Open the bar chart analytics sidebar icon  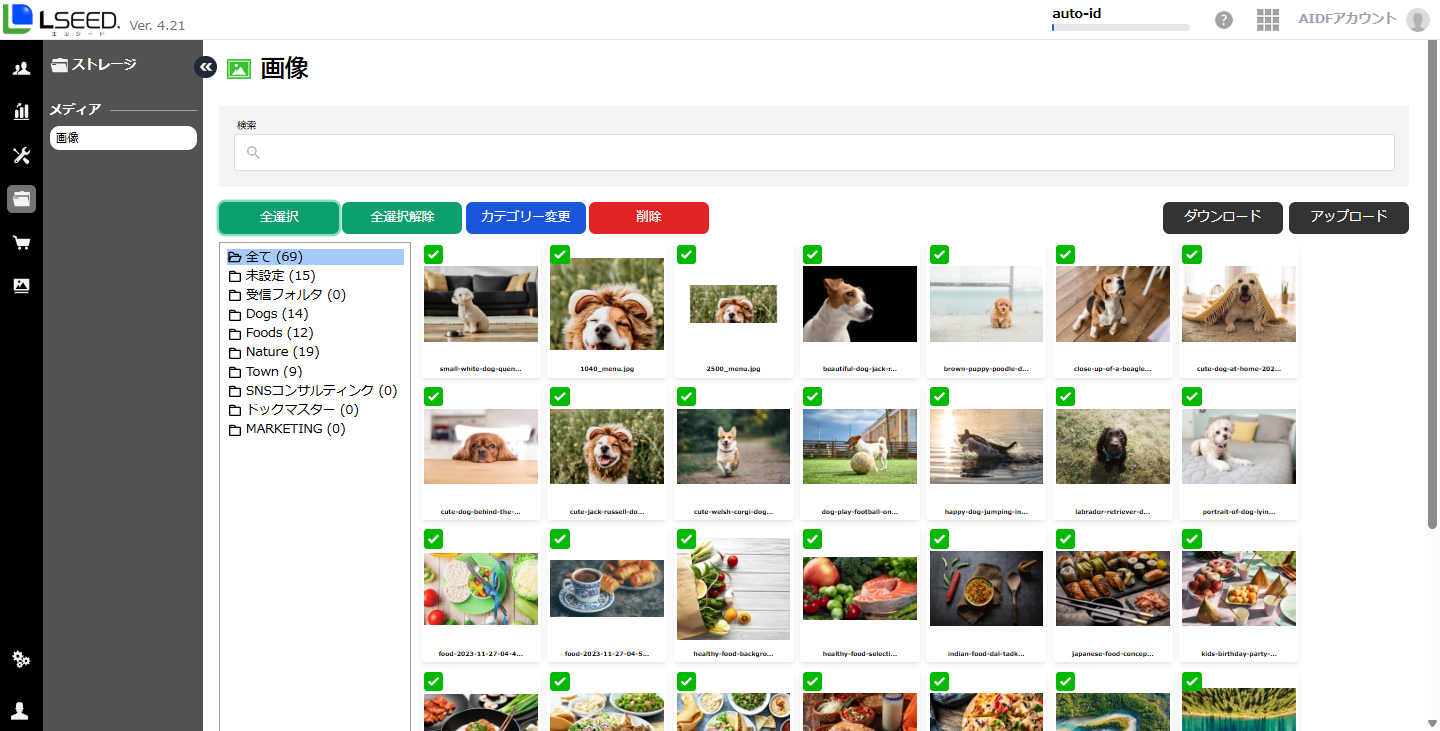(21, 111)
